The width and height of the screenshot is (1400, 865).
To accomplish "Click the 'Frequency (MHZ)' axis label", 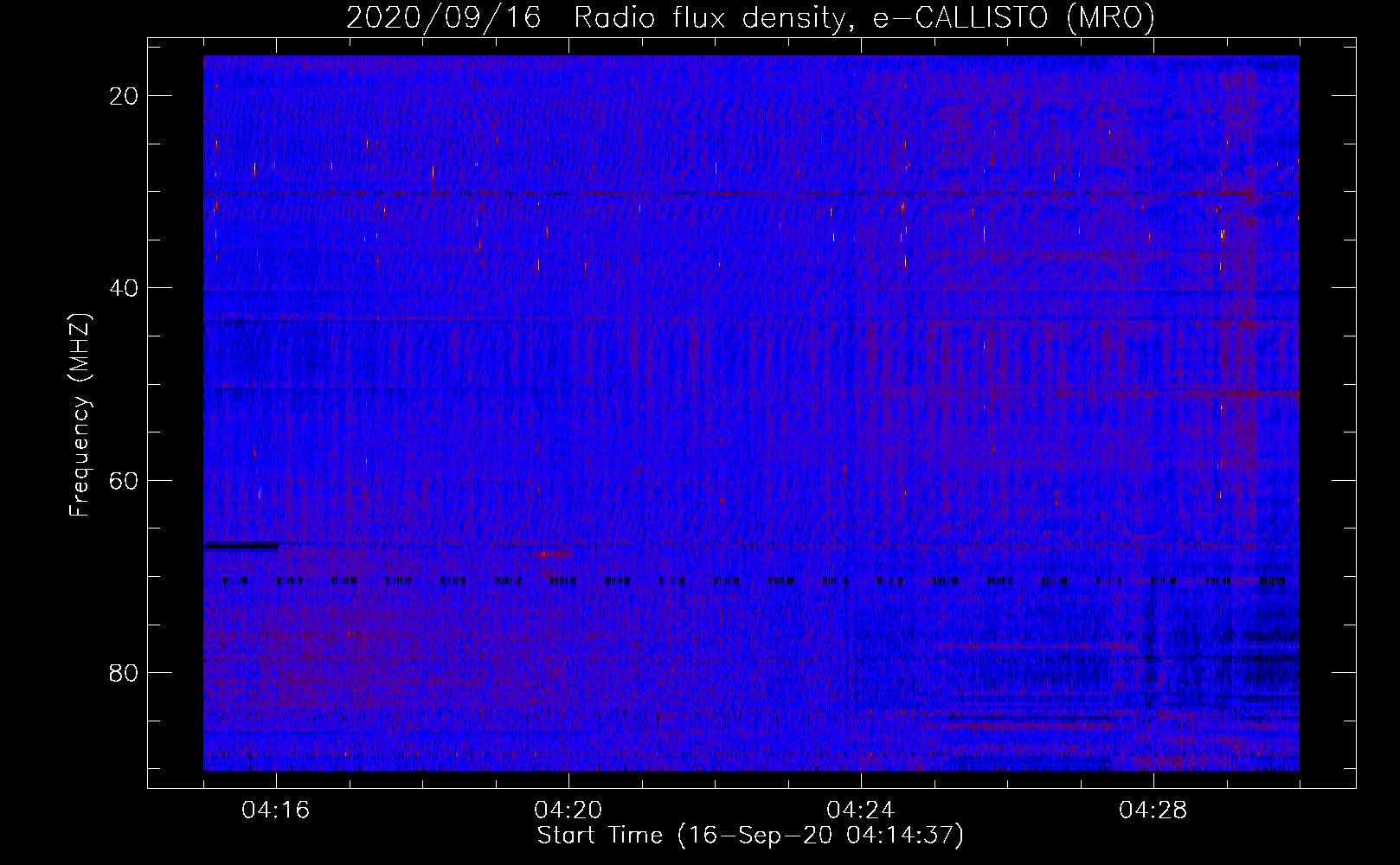I will click(x=80, y=415).
